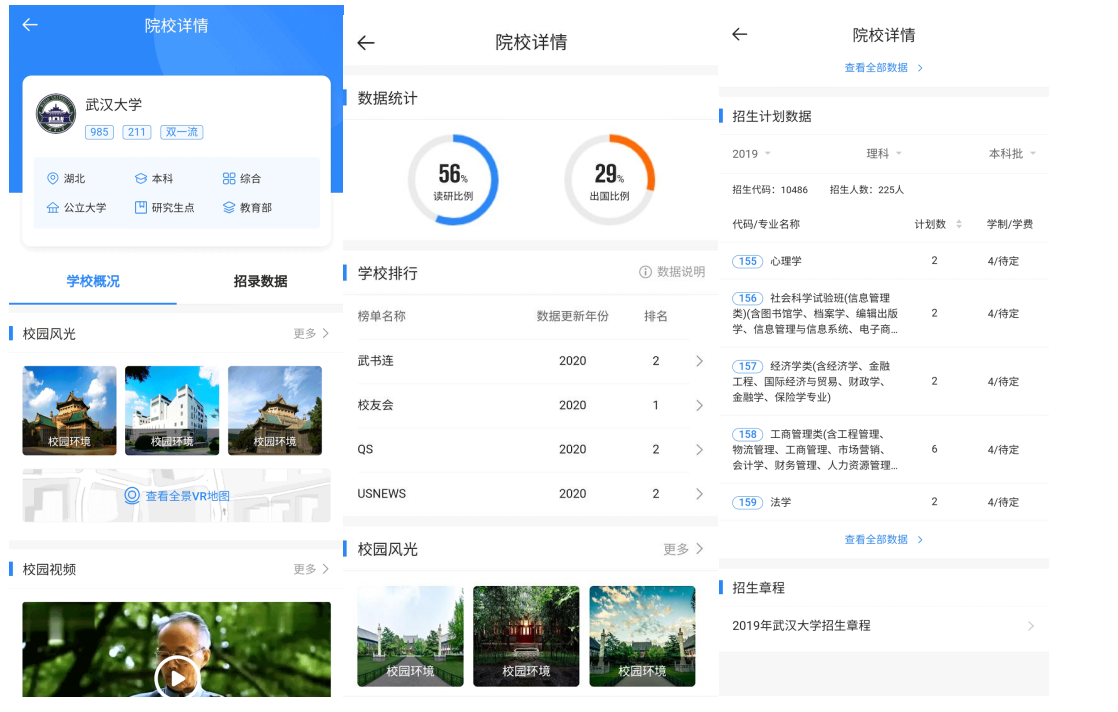Image resolution: width=1118 pixels, height=712 pixels.
Task: Tap the 武汉大学 school name
Action: [x=113, y=105]
